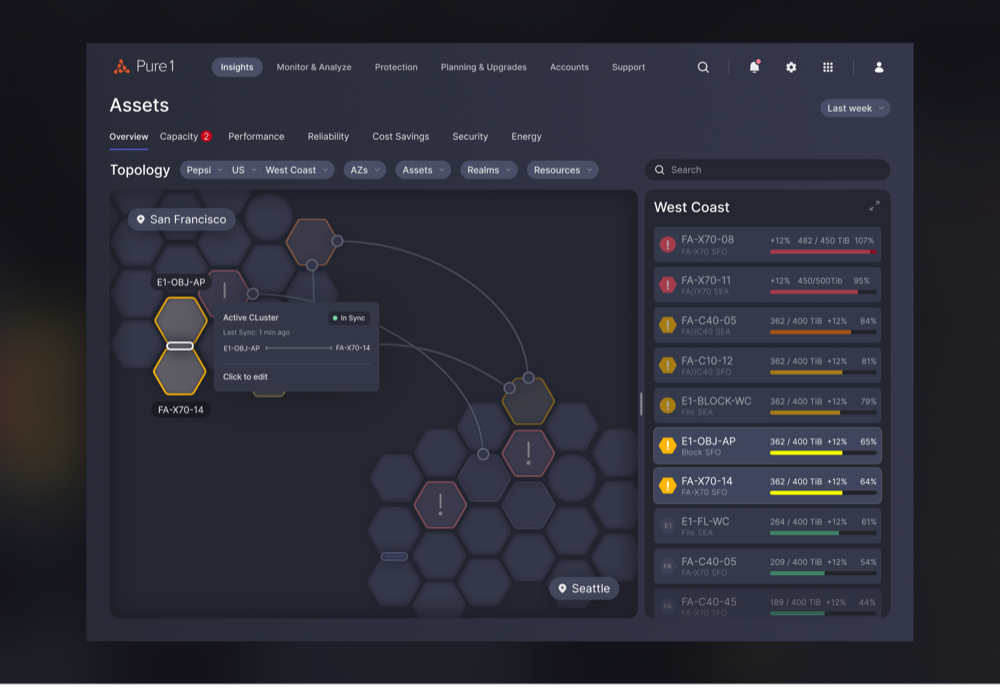
Task: Open the Accounts menu
Action: pyautogui.click(x=569, y=67)
